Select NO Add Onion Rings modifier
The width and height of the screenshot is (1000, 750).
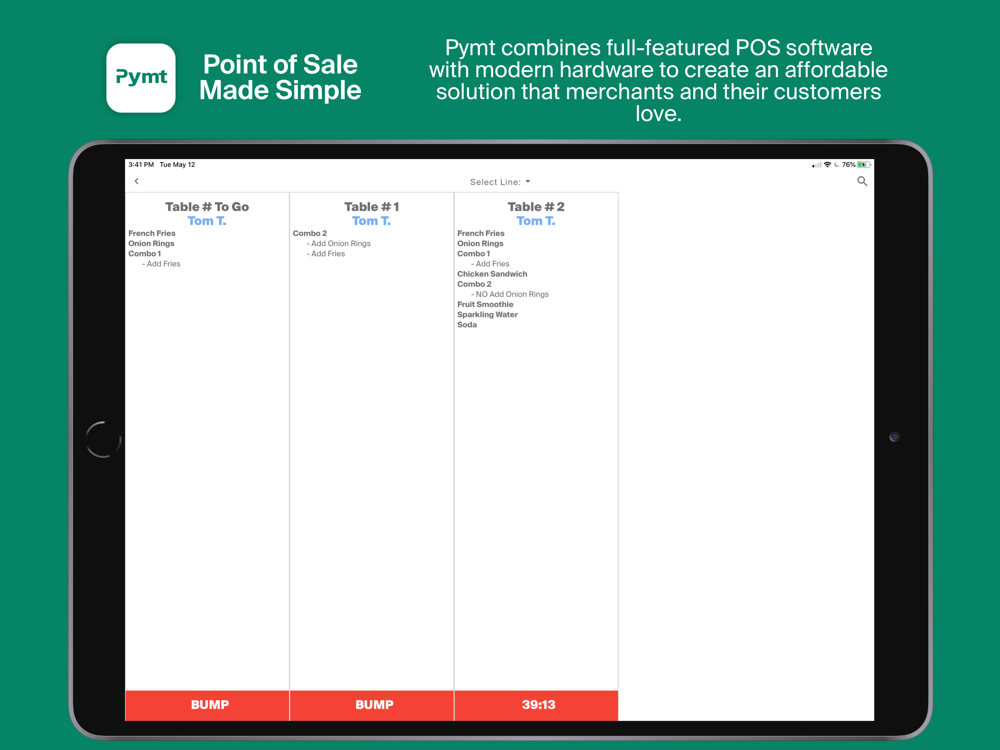click(x=510, y=295)
